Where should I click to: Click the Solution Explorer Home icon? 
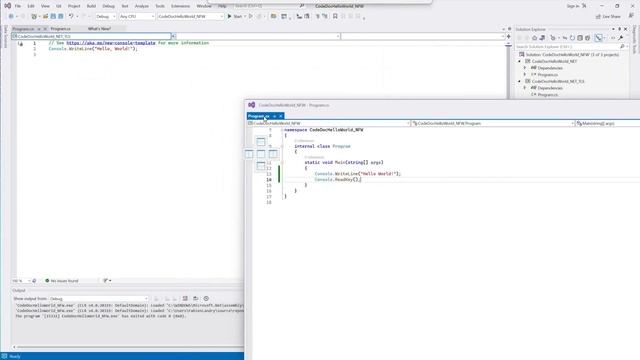(534, 38)
